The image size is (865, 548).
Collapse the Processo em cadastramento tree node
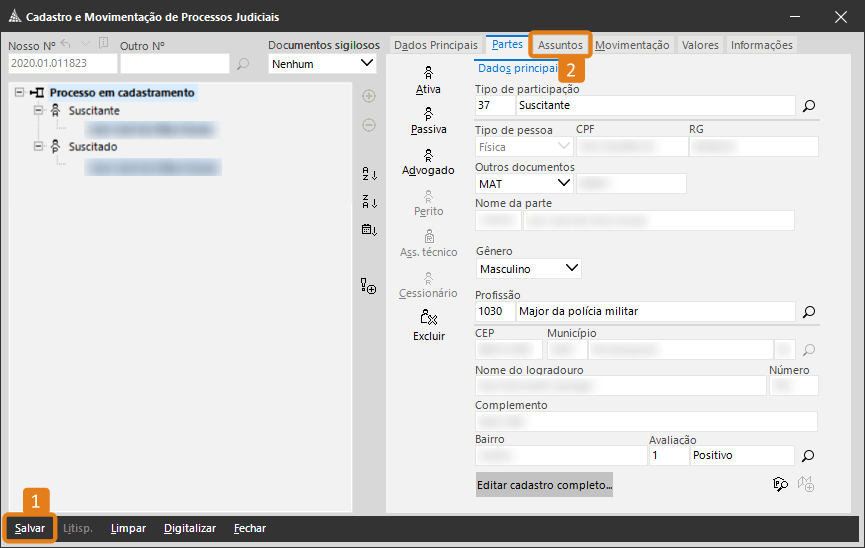pos(21,93)
